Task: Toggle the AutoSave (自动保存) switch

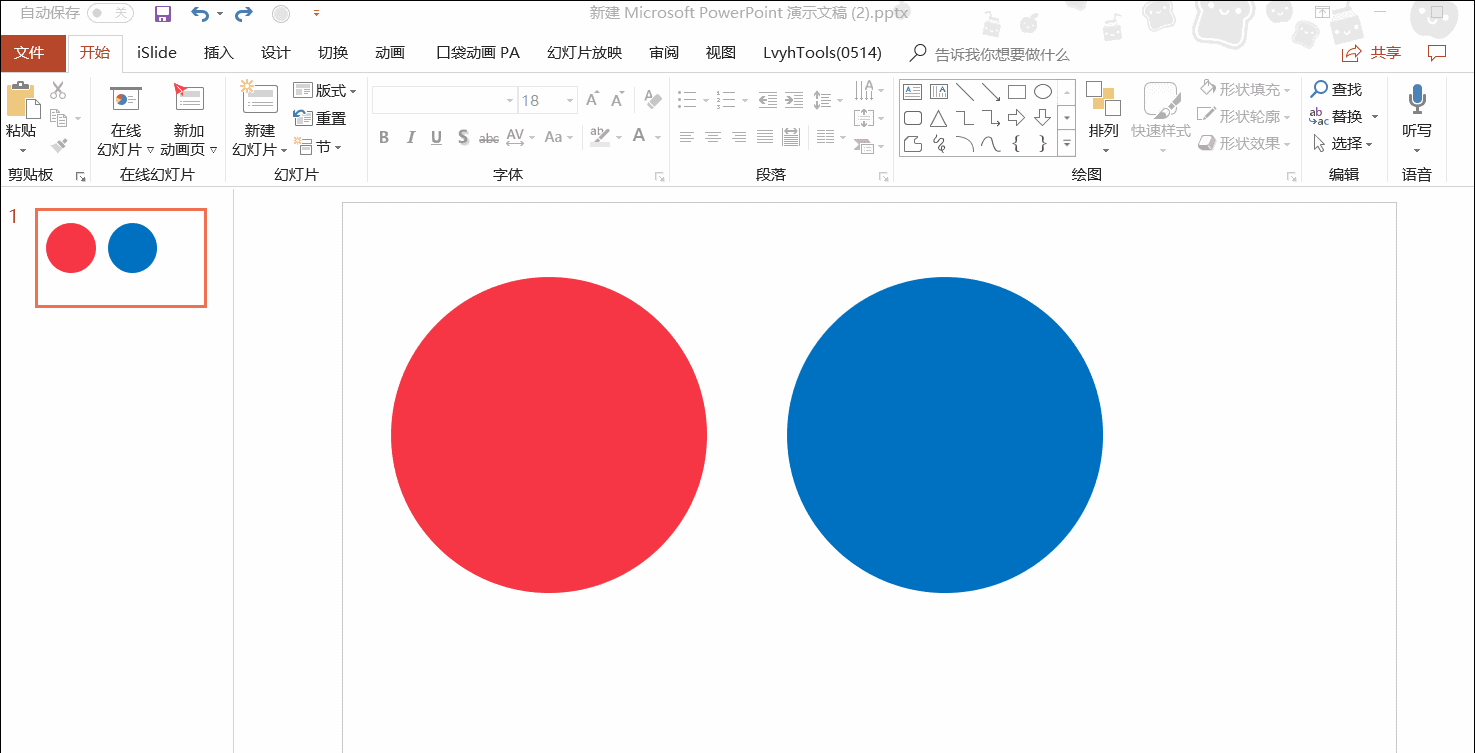Action: click(110, 13)
